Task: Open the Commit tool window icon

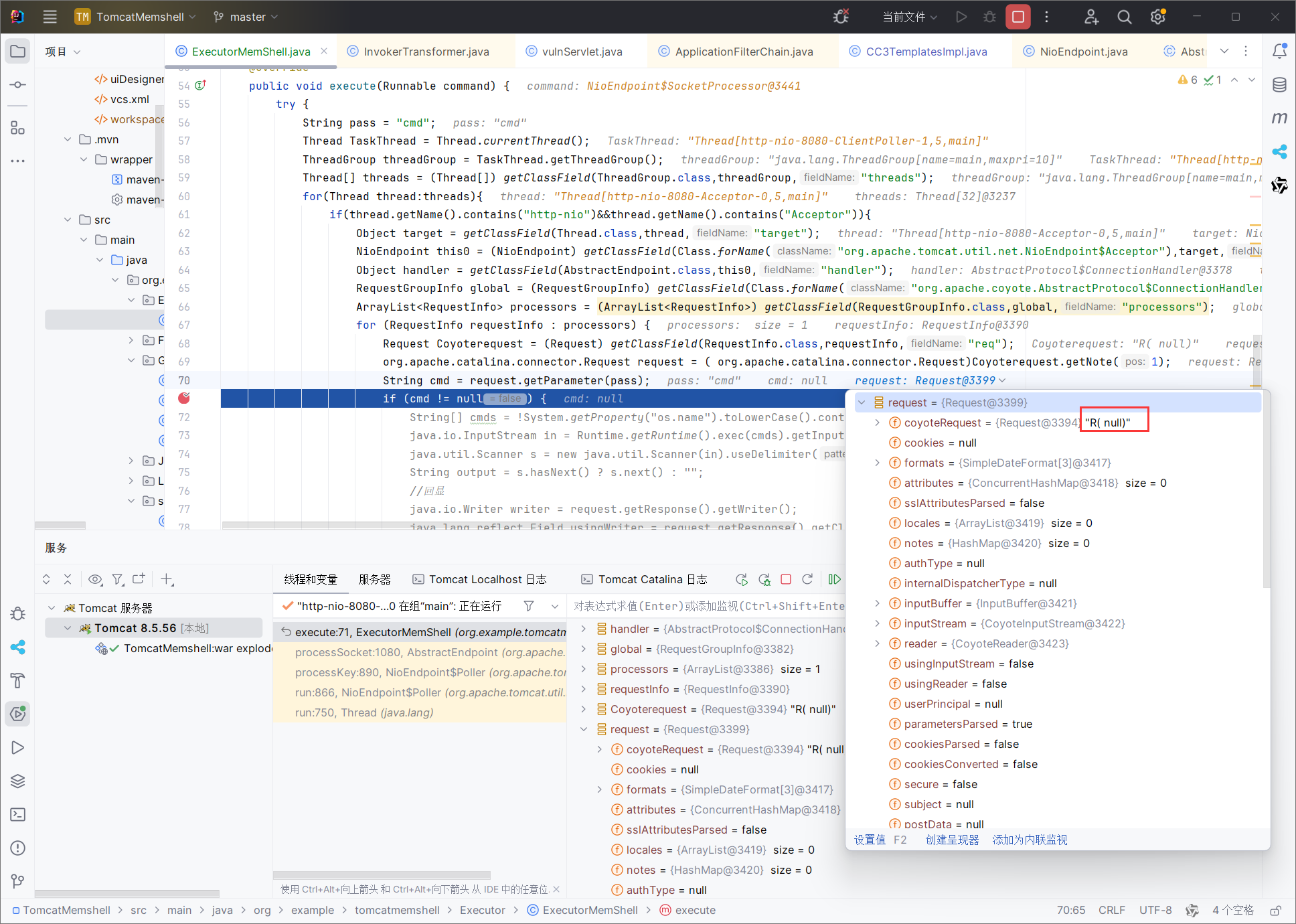Action: coord(18,85)
